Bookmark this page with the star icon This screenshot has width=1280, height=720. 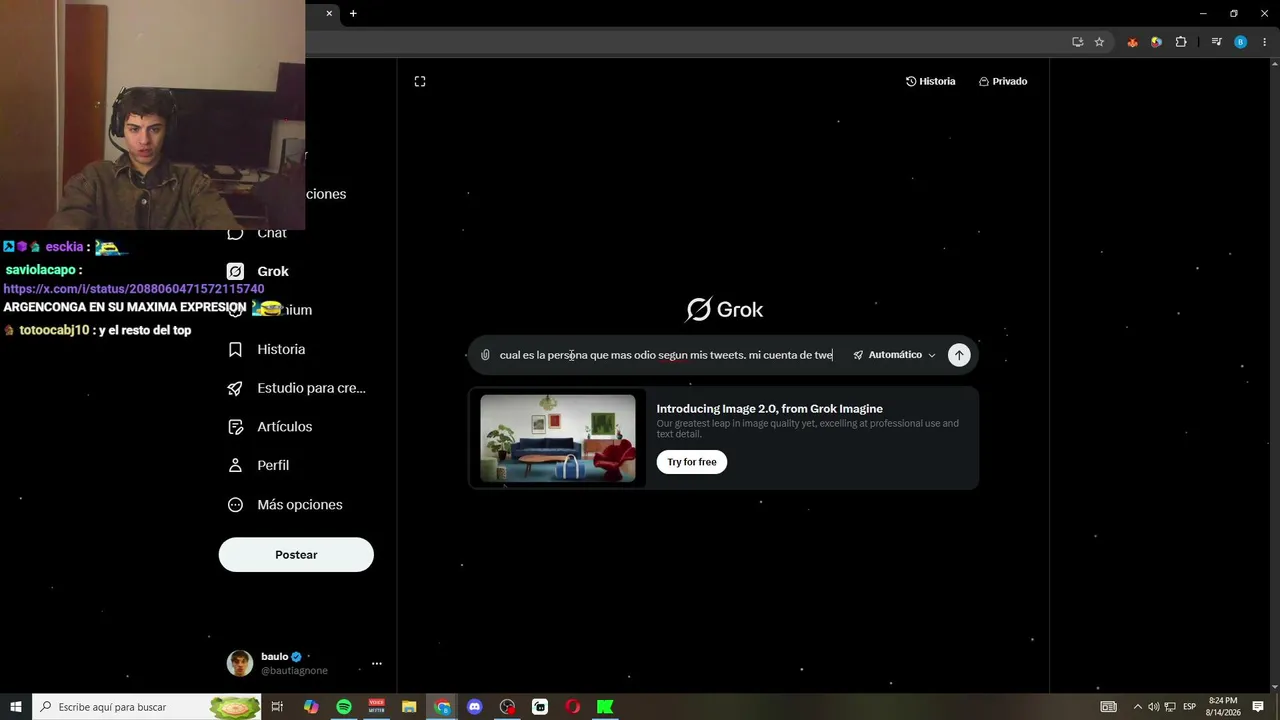click(1099, 42)
